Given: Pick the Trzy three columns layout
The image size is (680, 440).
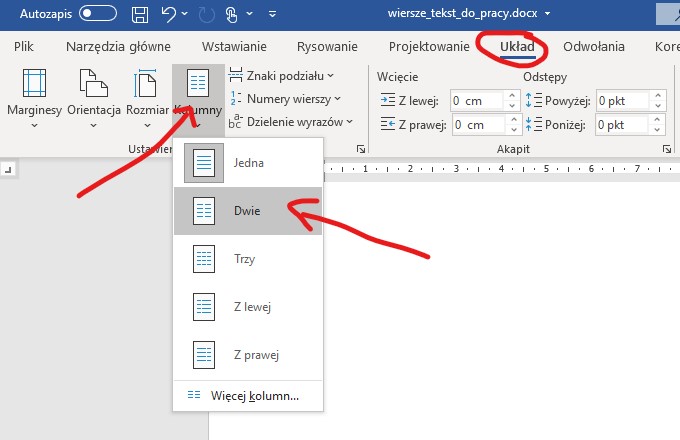Looking at the screenshot, I should click(x=248, y=258).
